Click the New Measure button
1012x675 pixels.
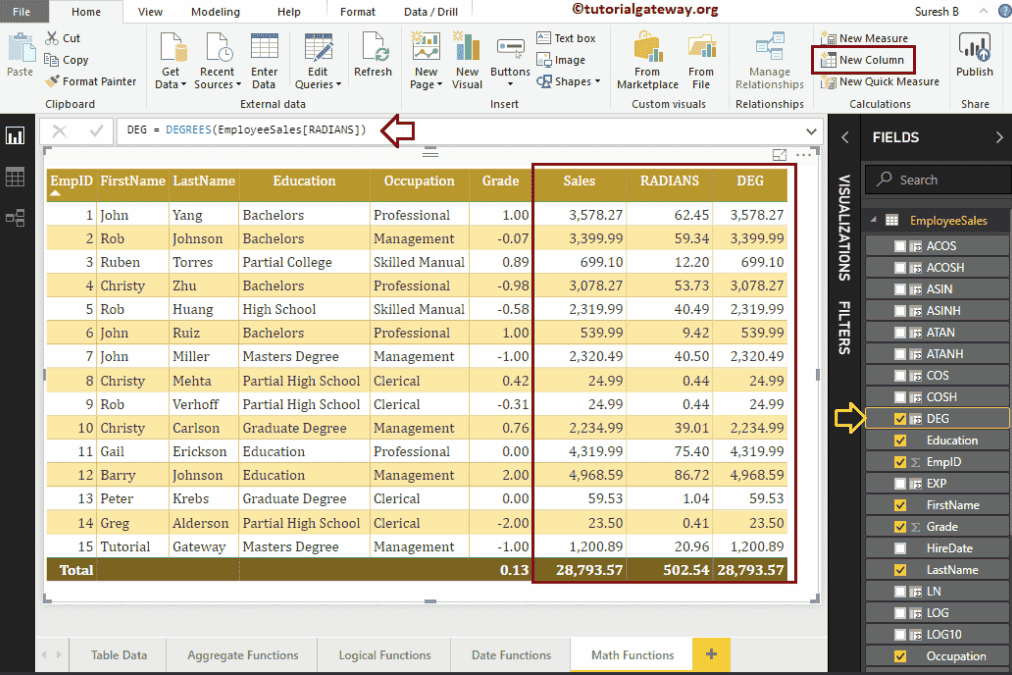(x=864, y=38)
